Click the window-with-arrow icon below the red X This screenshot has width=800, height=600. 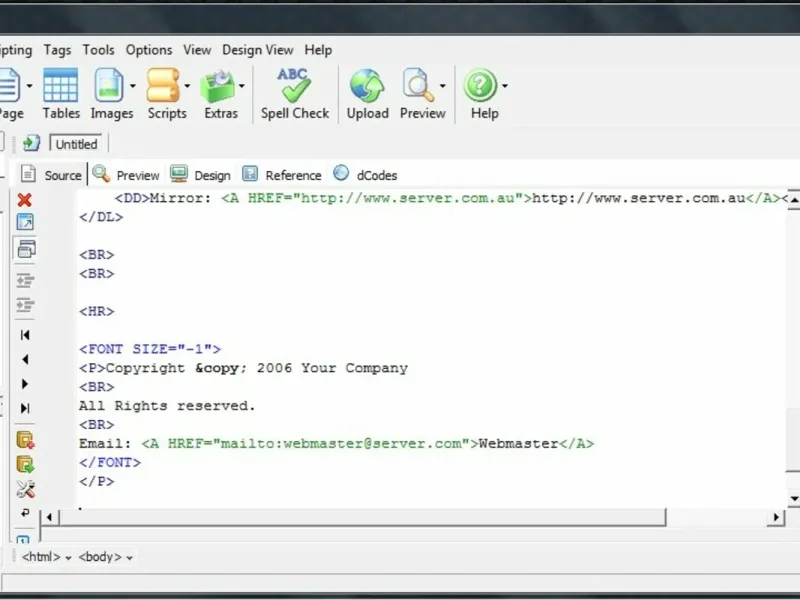click(25, 222)
